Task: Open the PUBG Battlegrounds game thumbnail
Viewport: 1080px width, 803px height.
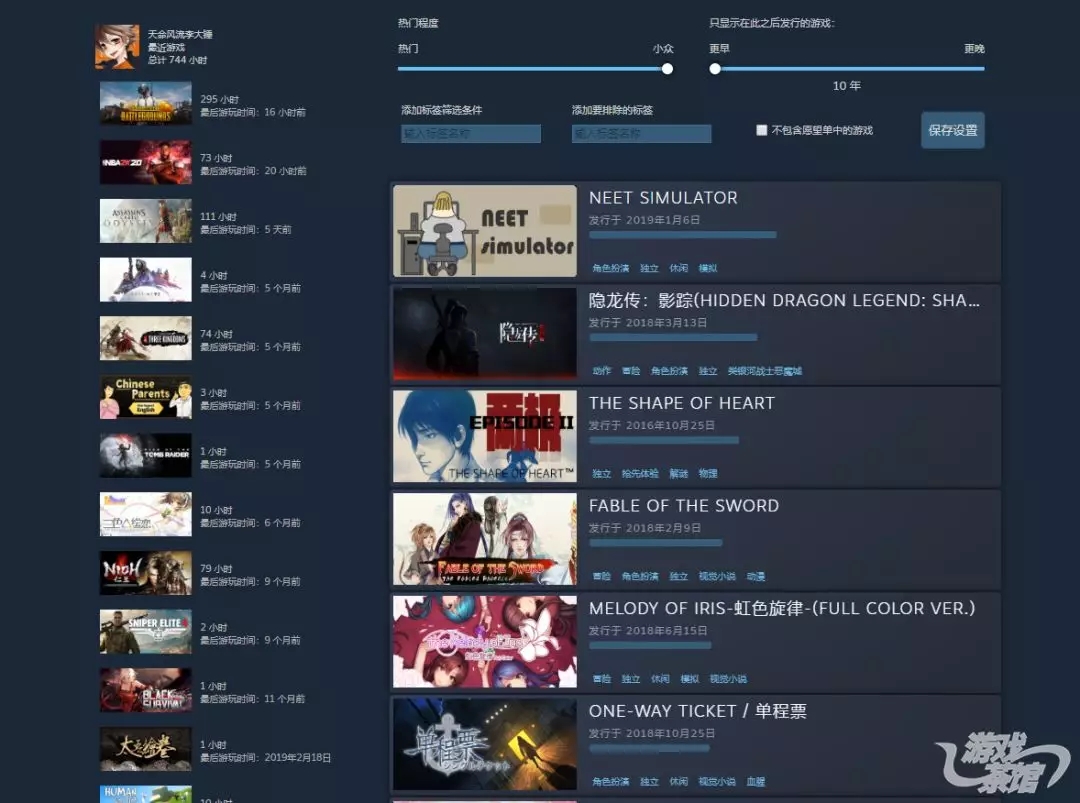Action: 145,104
